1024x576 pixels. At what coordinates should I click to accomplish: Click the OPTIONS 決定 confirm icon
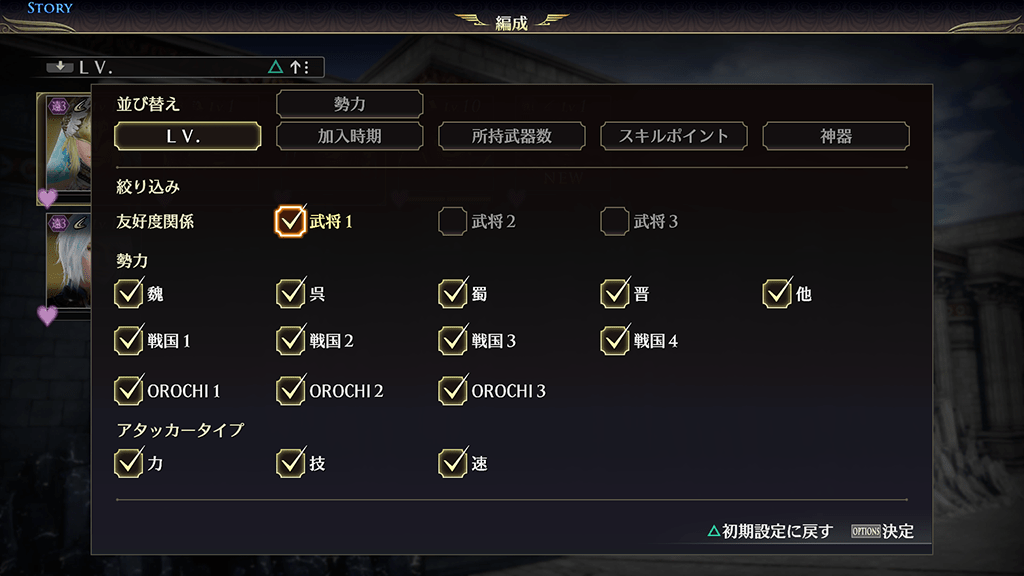click(x=865, y=532)
